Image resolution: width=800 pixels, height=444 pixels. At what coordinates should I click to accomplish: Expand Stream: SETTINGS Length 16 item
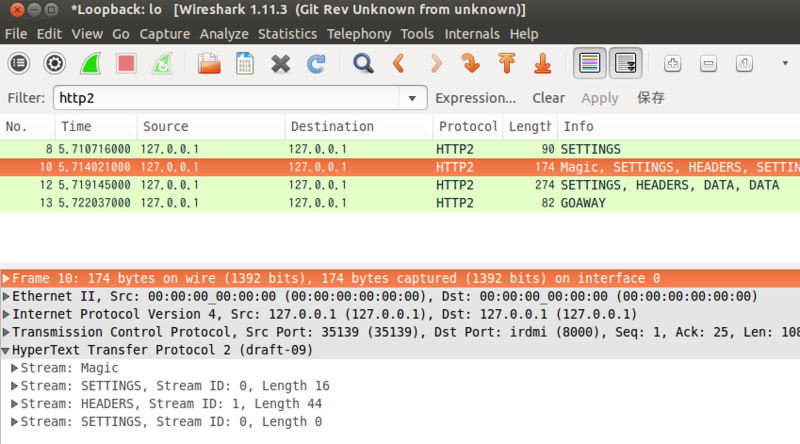pos(15,386)
